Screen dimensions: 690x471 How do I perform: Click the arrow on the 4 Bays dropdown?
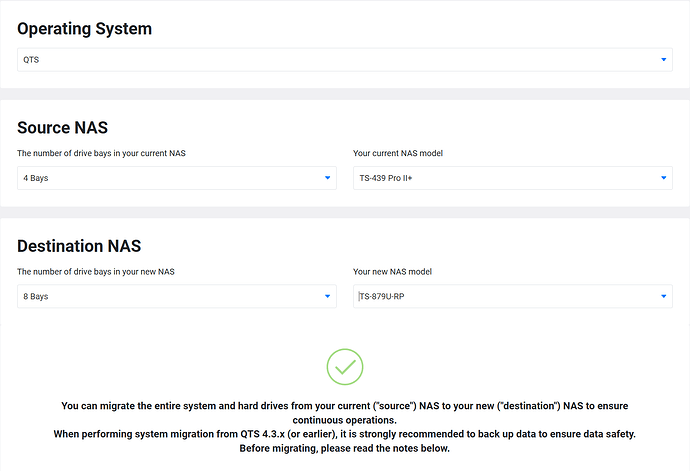pyautogui.click(x=327, y=178)
